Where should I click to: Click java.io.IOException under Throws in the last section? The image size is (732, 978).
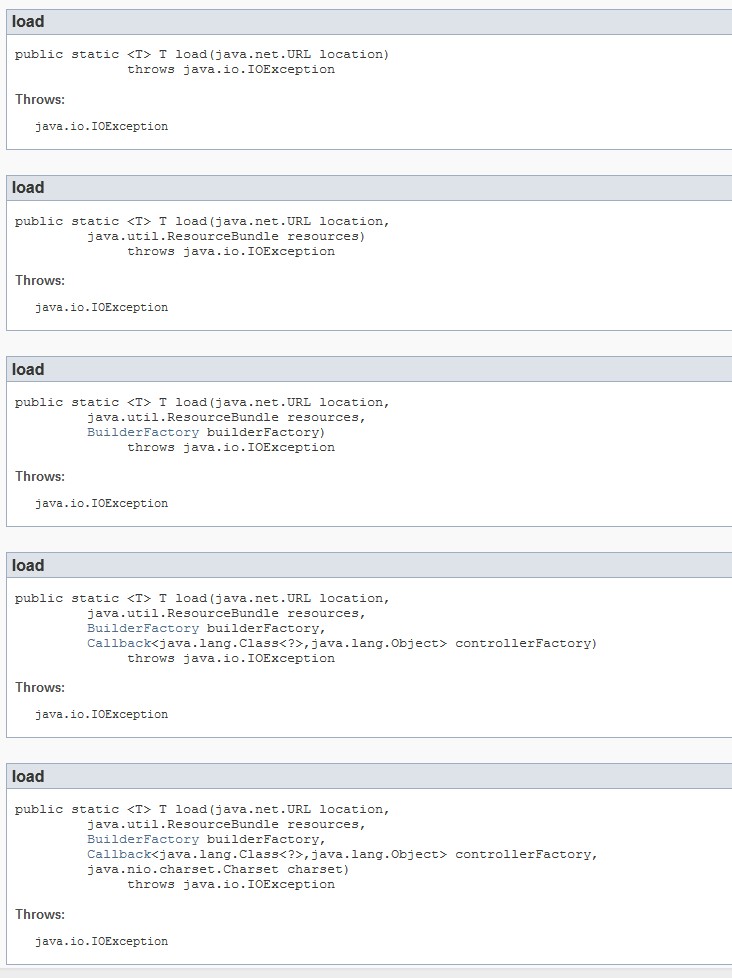pos(101,941)
